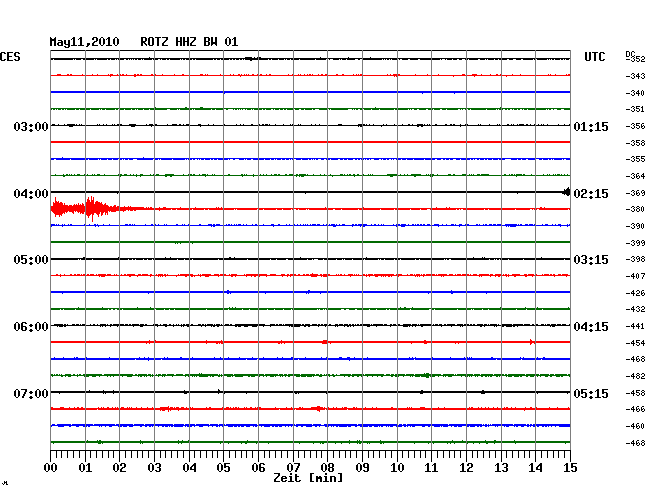Select minute tick label 07 on x-axis
Viewport: 650px width, 494px height.
pos(293,468)
